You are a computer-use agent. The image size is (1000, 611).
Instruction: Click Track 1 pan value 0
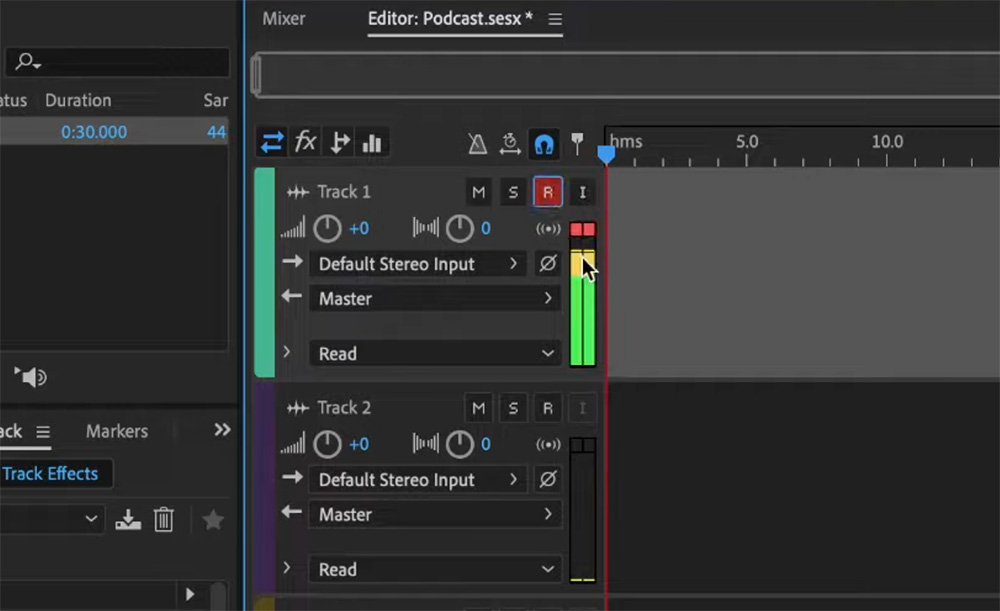coord(486,228)
